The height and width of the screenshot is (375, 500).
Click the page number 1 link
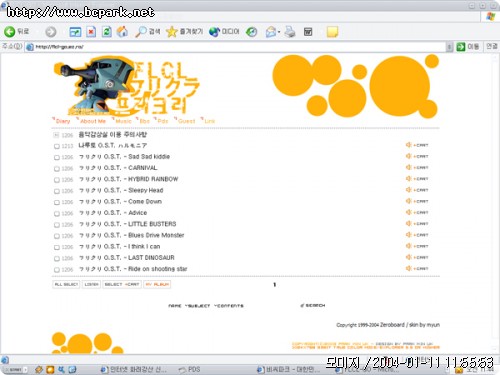coord(274,285)
